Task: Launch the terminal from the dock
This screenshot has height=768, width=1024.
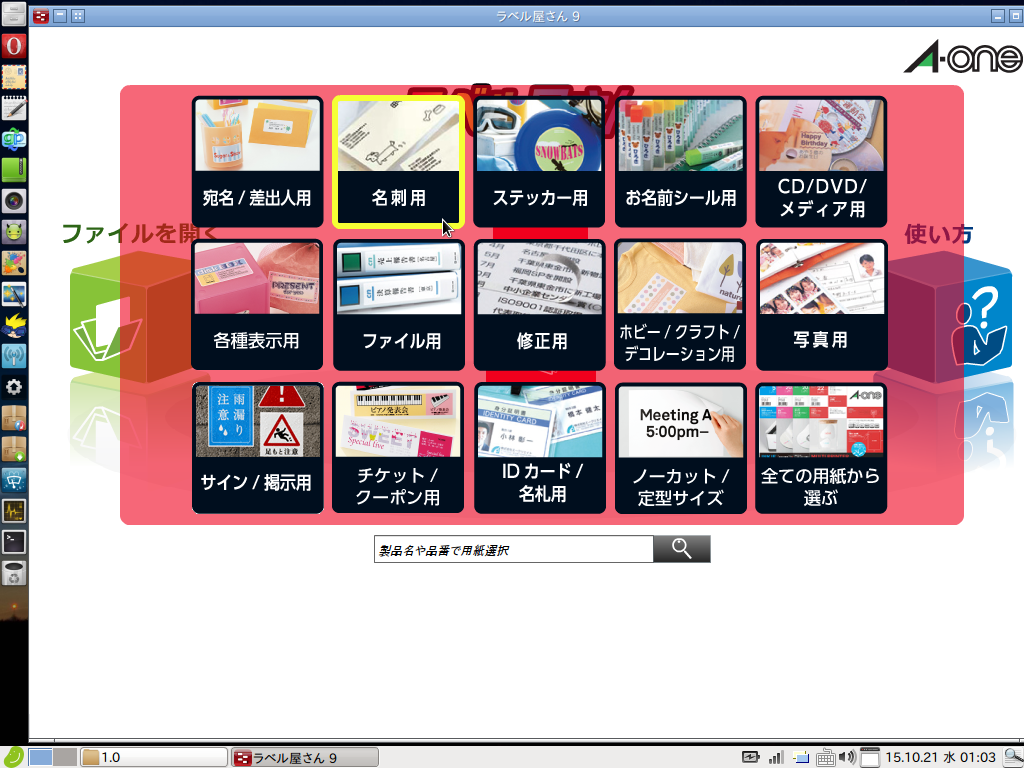Action: tap(14, 541)
